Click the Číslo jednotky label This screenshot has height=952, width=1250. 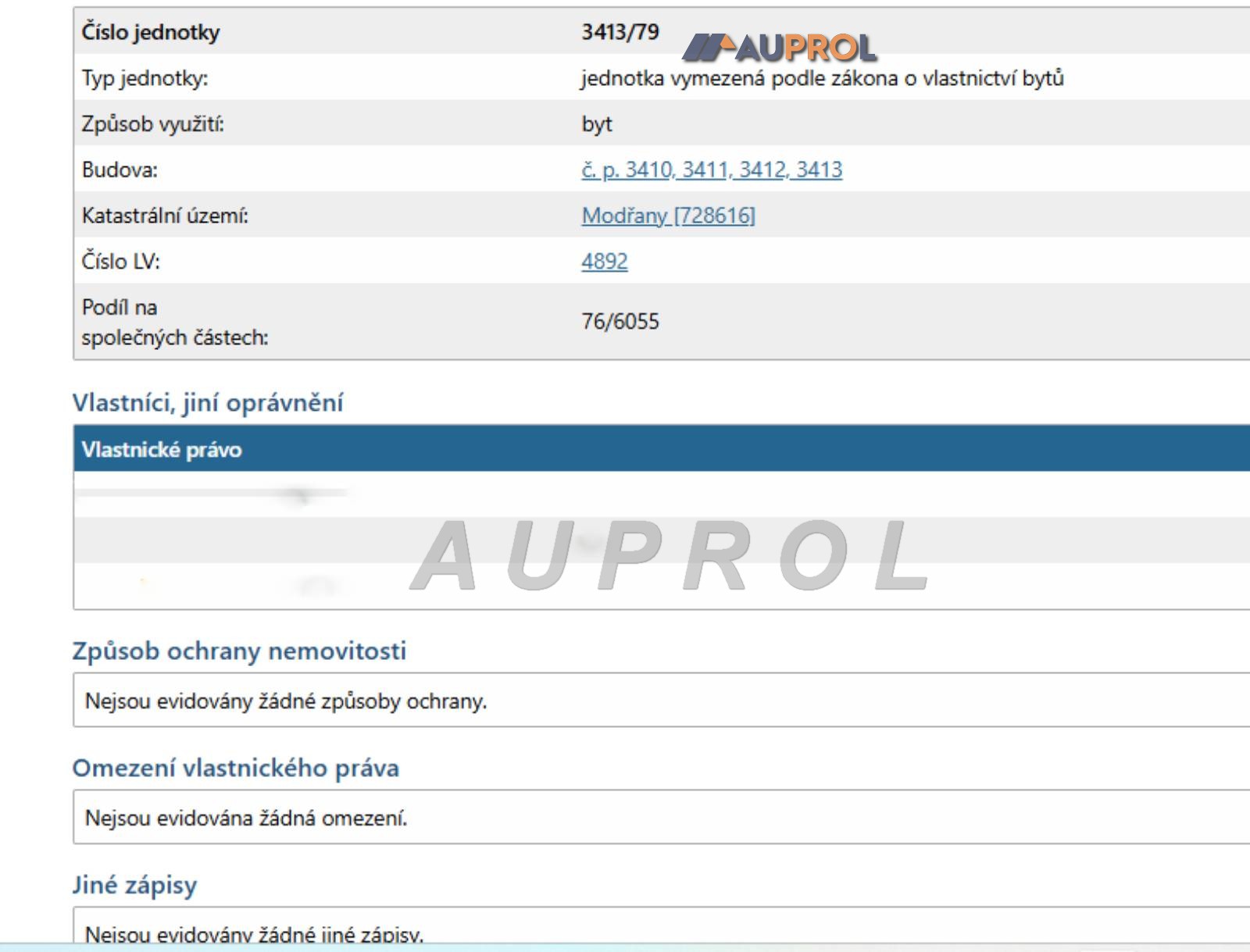coord(150,32)
